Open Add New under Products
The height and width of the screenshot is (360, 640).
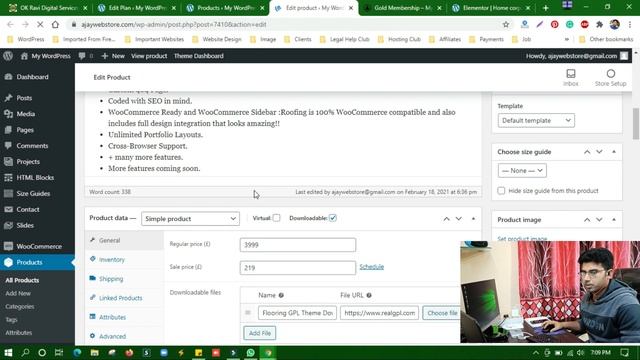coord(18,293)
